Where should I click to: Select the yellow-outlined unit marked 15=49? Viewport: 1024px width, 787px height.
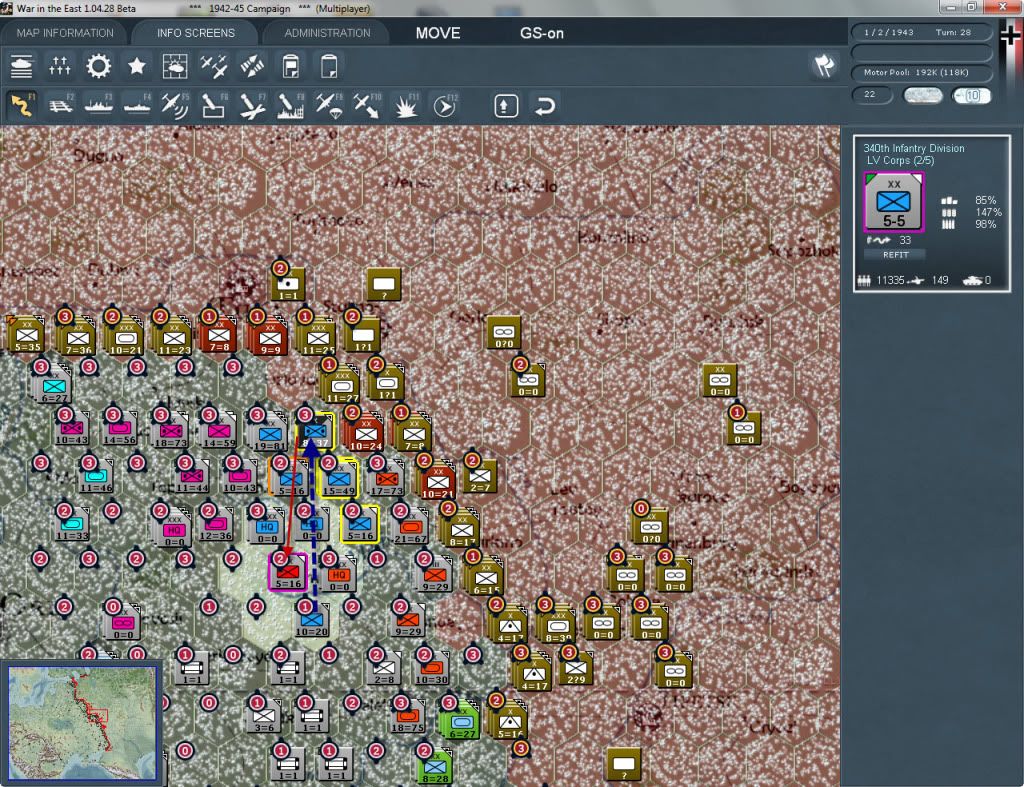(338, 480)
